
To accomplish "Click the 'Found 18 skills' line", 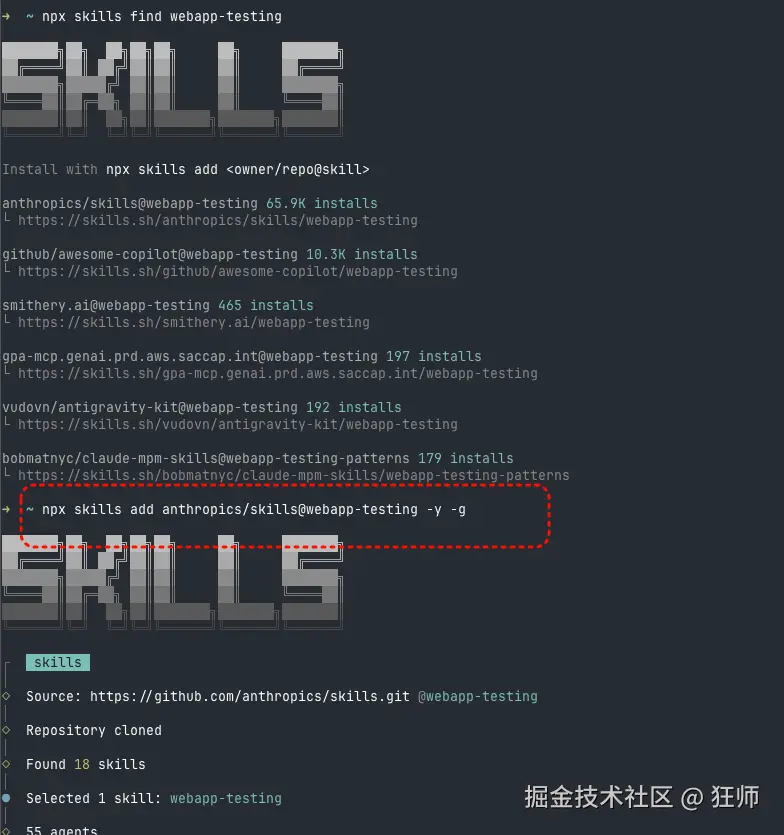I will click(86, 765).
